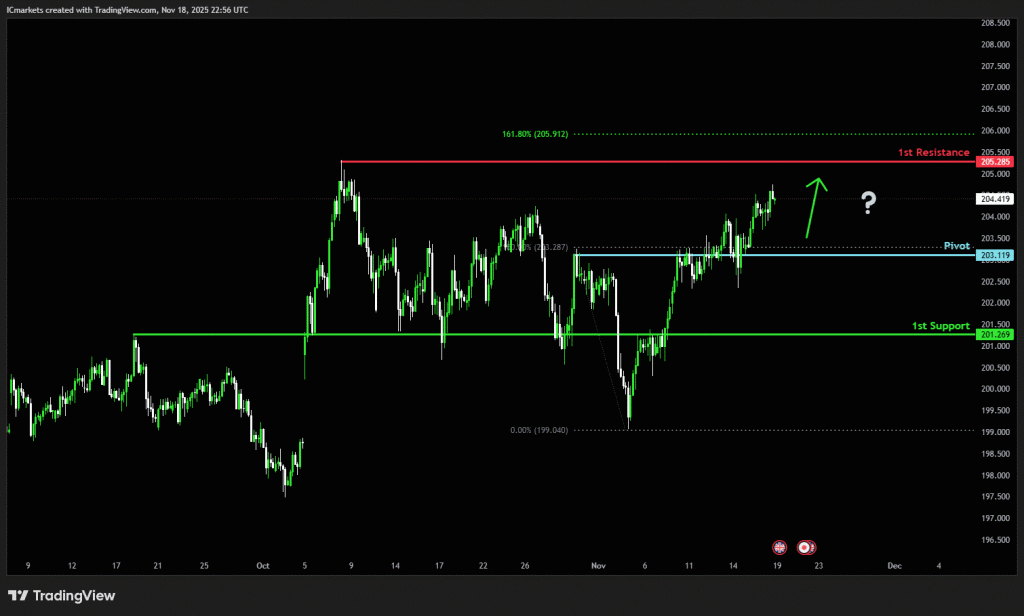Click the UK flag economic event icon

780,547
